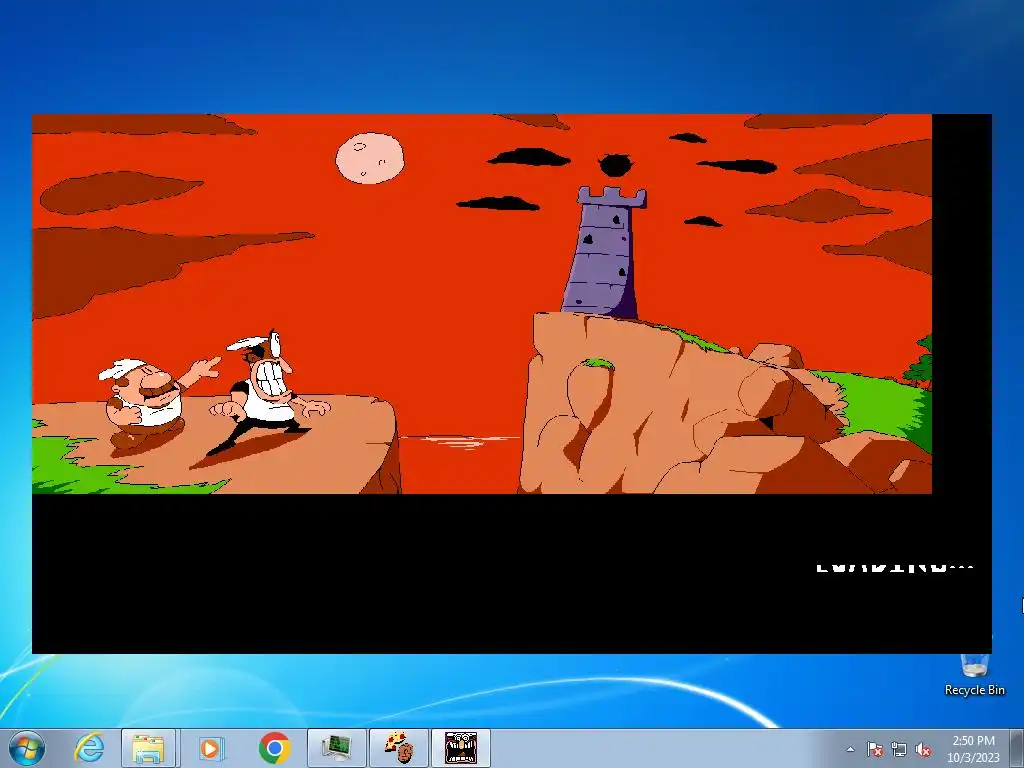
Task: Launch Google Chrome from taskbar
Action: pos(274,748)
